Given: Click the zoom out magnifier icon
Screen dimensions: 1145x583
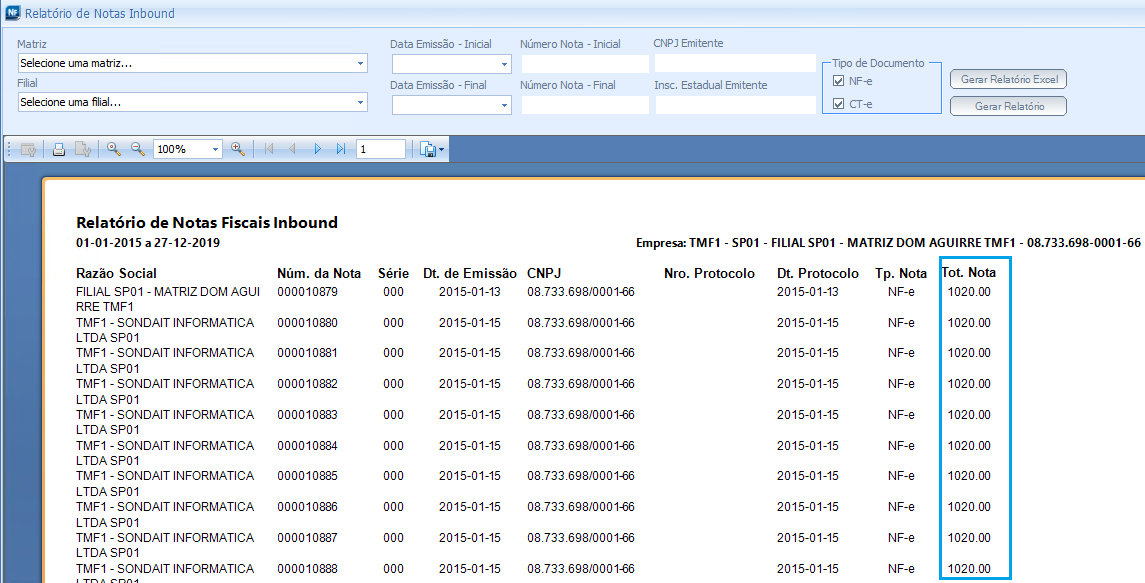Looking at the screenshot, I should tap(138, 149).
